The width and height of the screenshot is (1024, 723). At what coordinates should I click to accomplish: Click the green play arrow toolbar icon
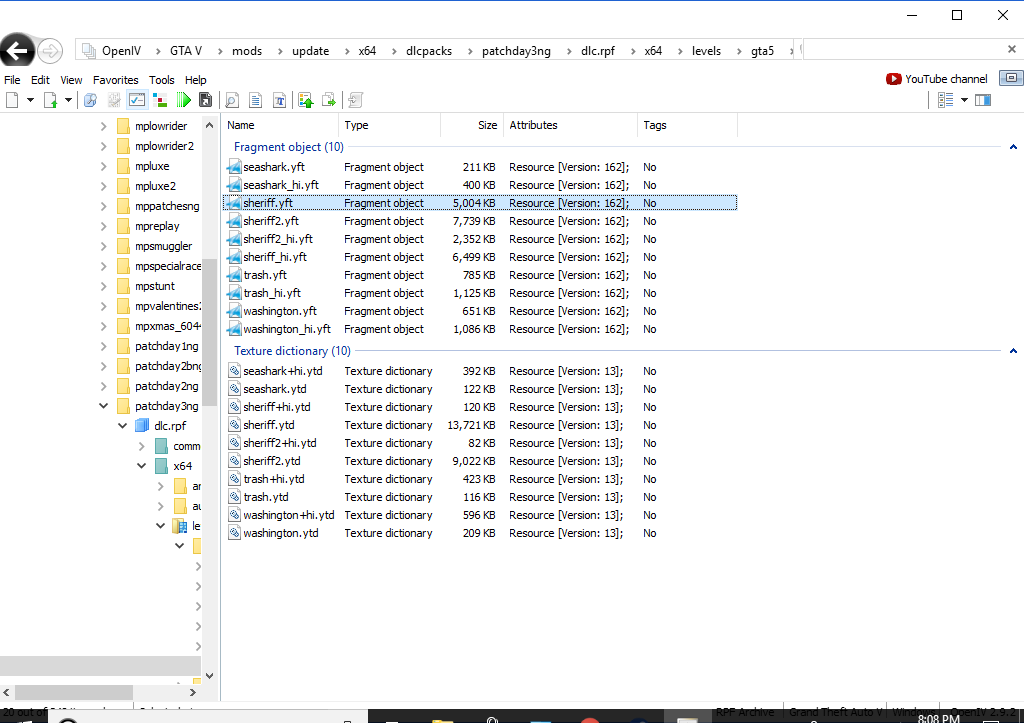click(x=184, y=100)
